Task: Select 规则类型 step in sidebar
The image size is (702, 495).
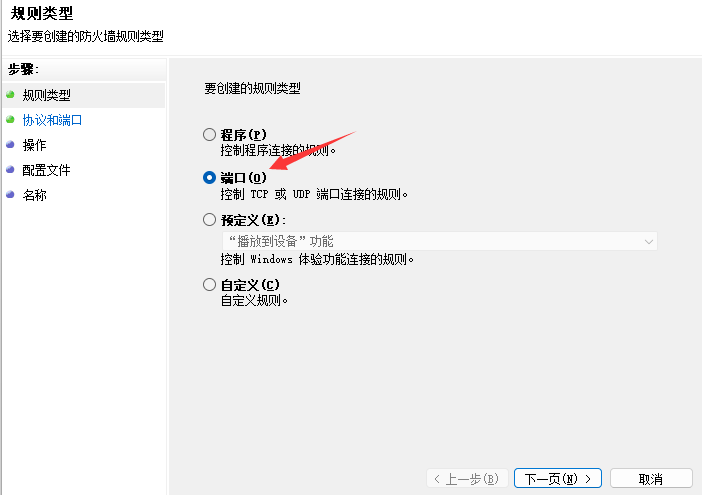Action: click(47, 95)
